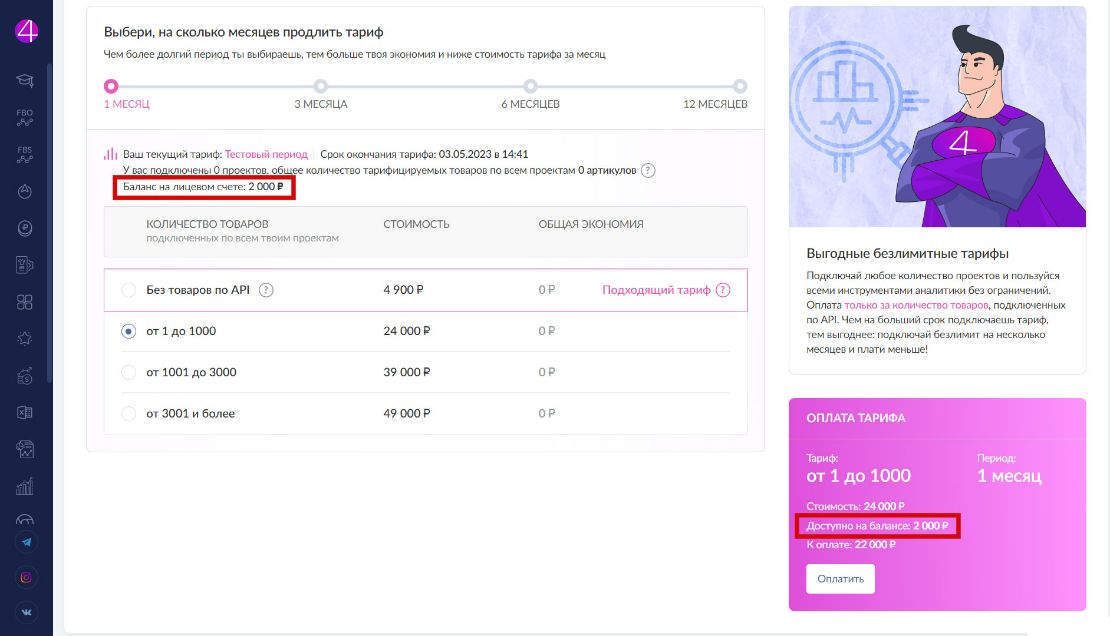Screen dimensions: 1110x636
Task: Select the flame icon in the sidebar
Action: coord(27,191)
